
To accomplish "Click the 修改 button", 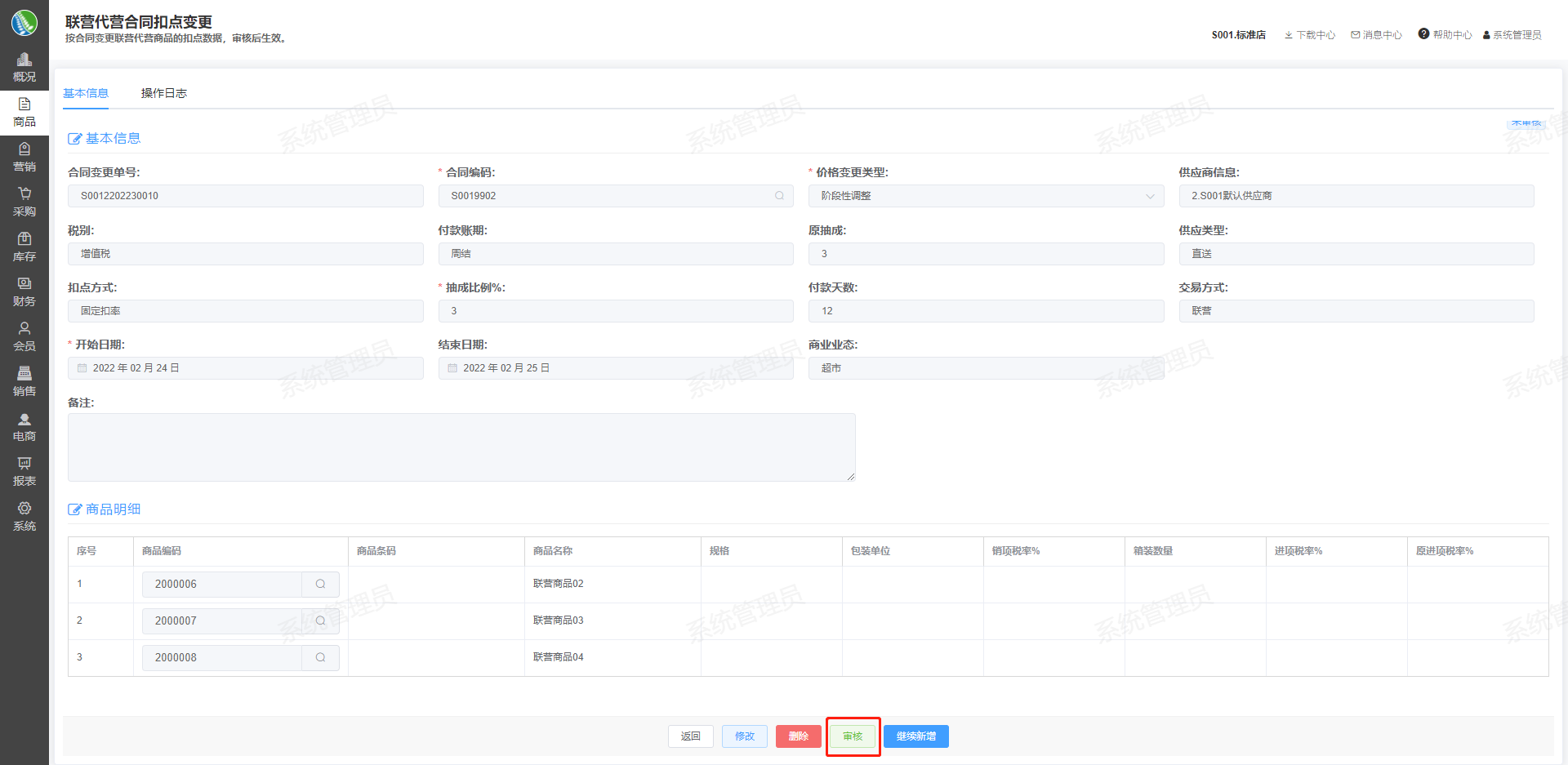I will 745,736.
